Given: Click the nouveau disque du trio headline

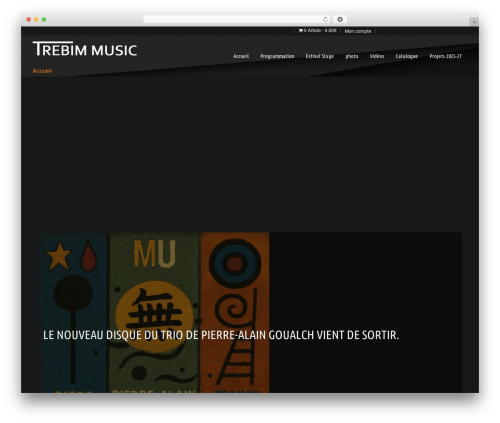Looking at the screenshot, I should coord(221,335).
